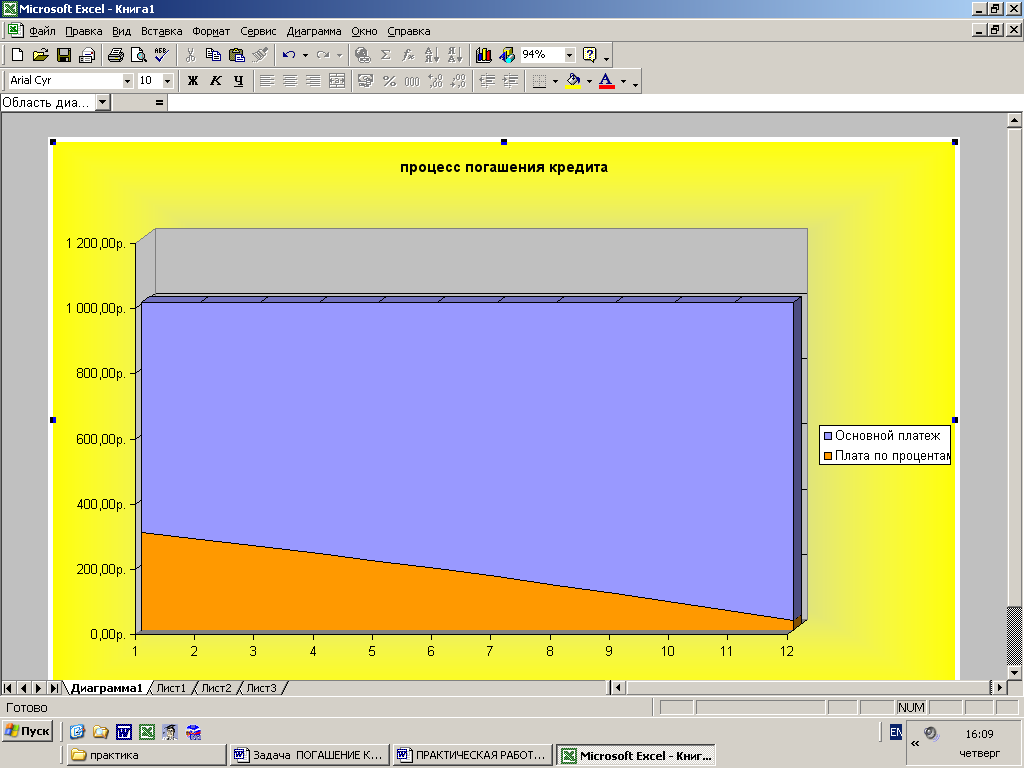Apply red Font Color letter A
This screenshot has height=768, width=1024.
click(607, 81)
